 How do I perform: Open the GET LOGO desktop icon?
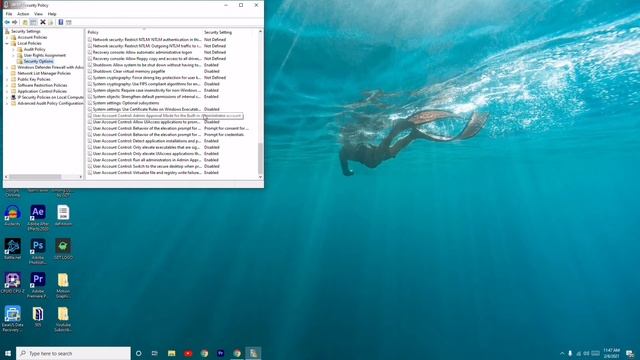click(63, 249)
